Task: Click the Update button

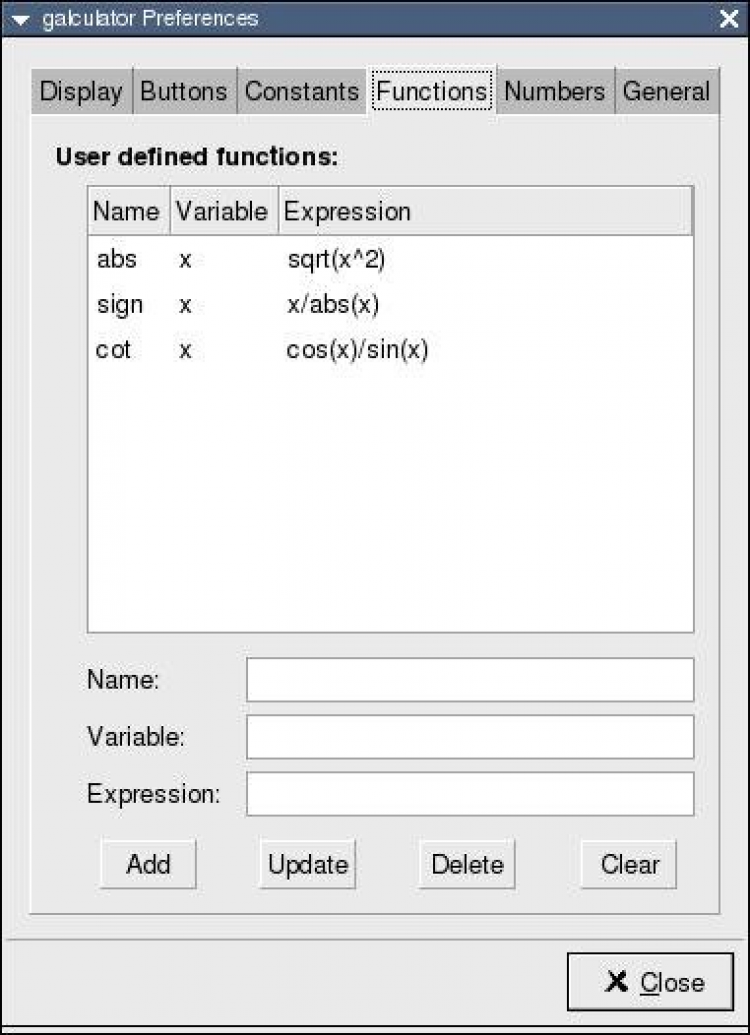Action: click(308, 865)
